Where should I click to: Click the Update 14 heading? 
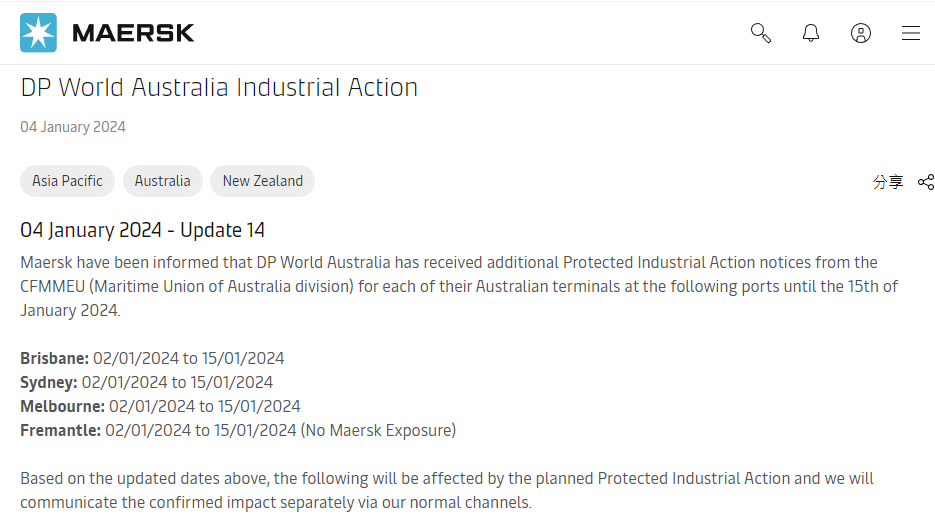pos(143,230)
